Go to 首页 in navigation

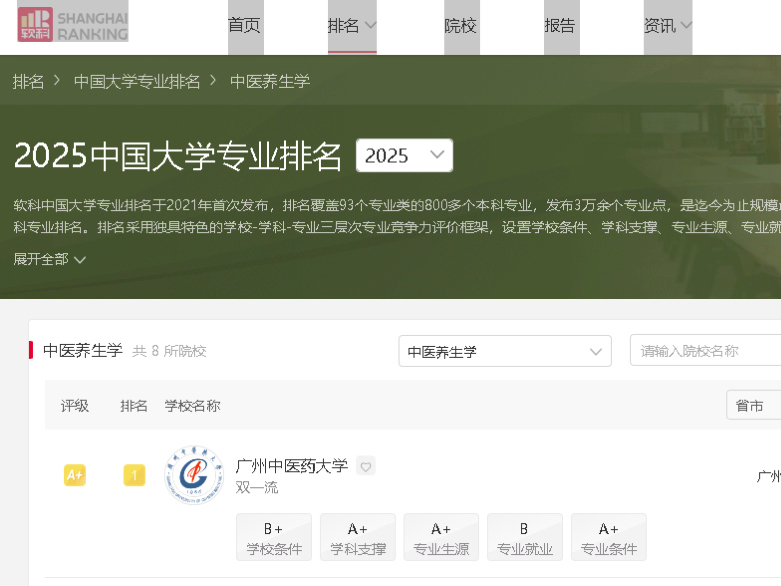pos(245,25)
